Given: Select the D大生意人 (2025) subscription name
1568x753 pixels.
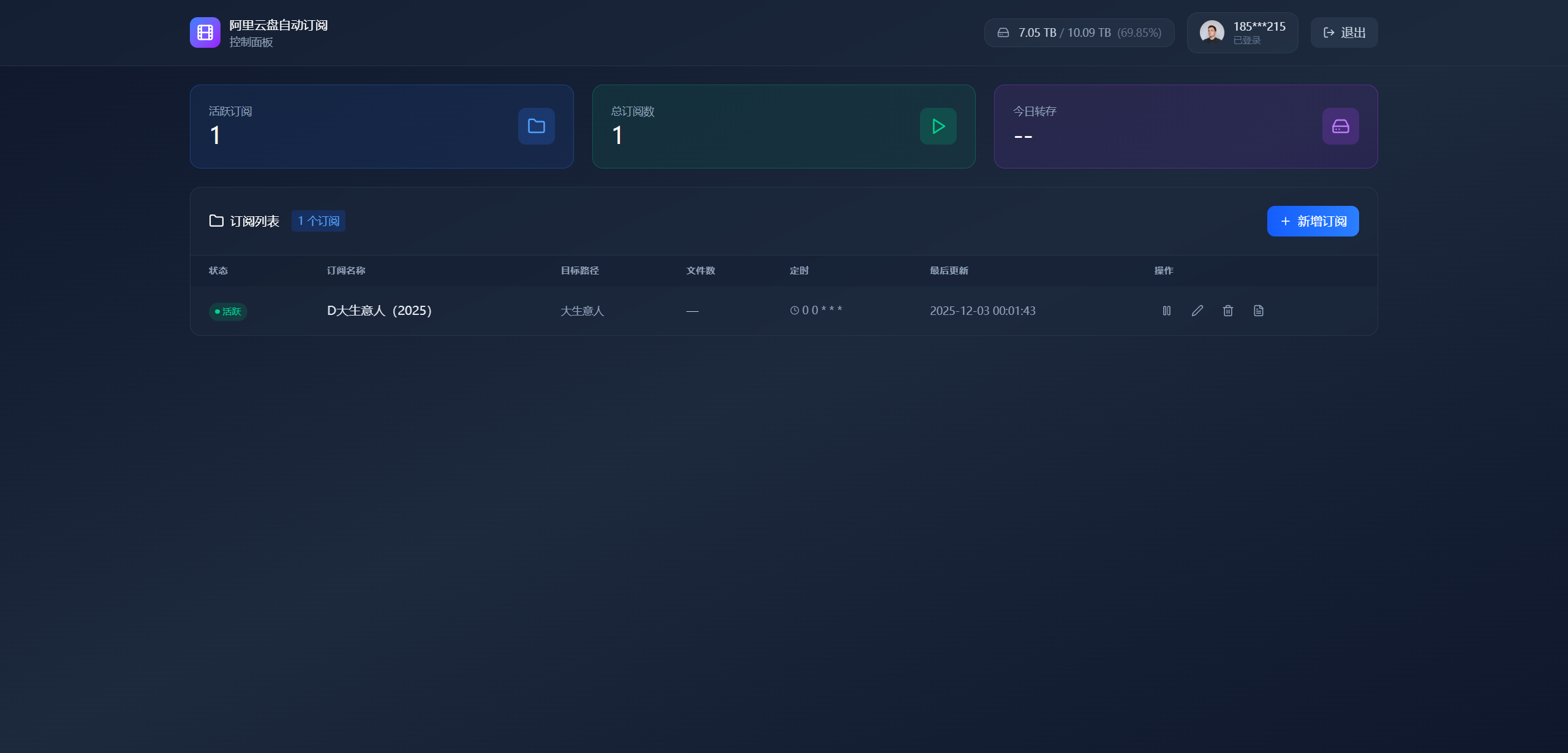Looking at the screenshot, I should click(379, 311).
